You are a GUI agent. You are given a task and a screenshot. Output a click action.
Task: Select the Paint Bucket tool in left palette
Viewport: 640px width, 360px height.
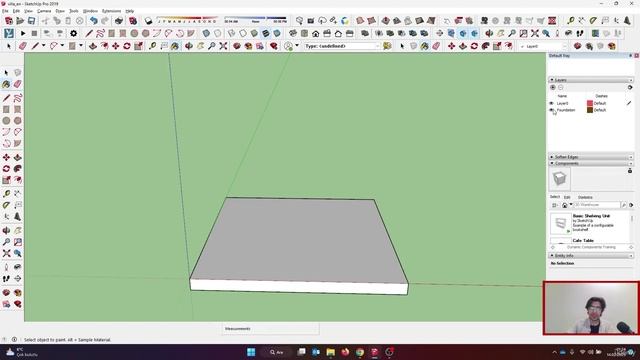point(6,84)
